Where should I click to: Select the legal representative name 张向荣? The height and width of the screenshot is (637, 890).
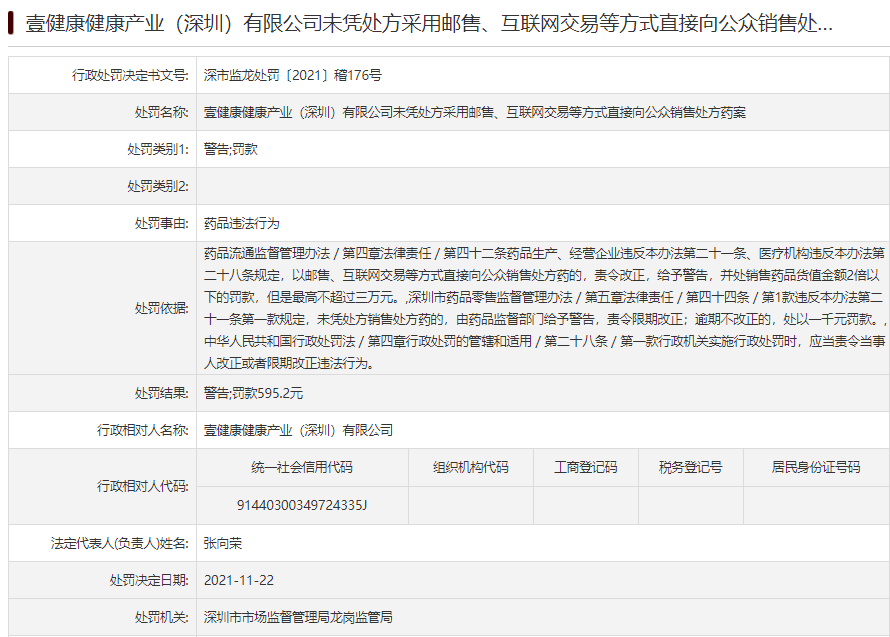(224, 544)
